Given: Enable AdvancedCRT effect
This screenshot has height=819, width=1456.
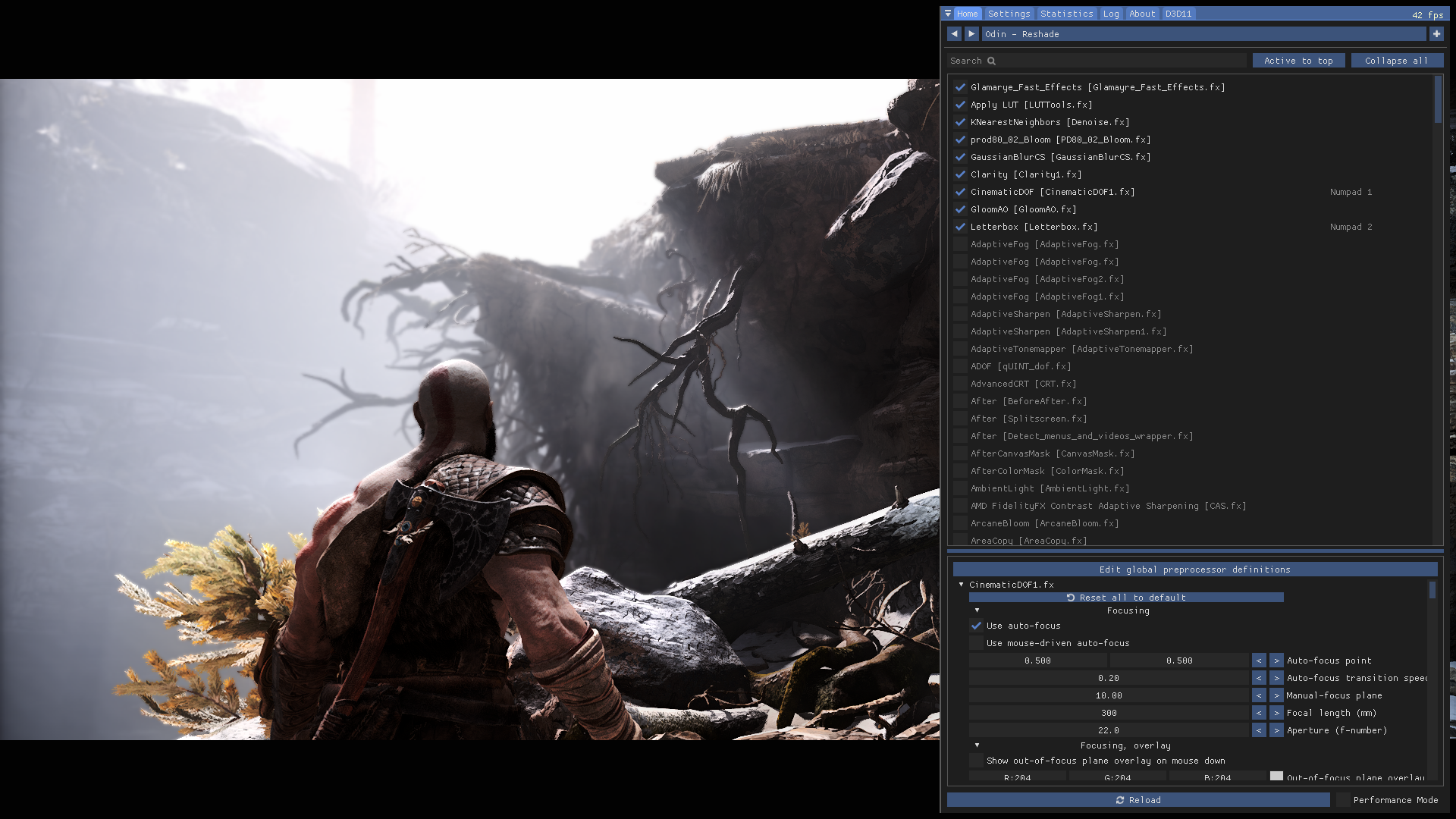Looking at the screenshot, I should click(960, 384).
